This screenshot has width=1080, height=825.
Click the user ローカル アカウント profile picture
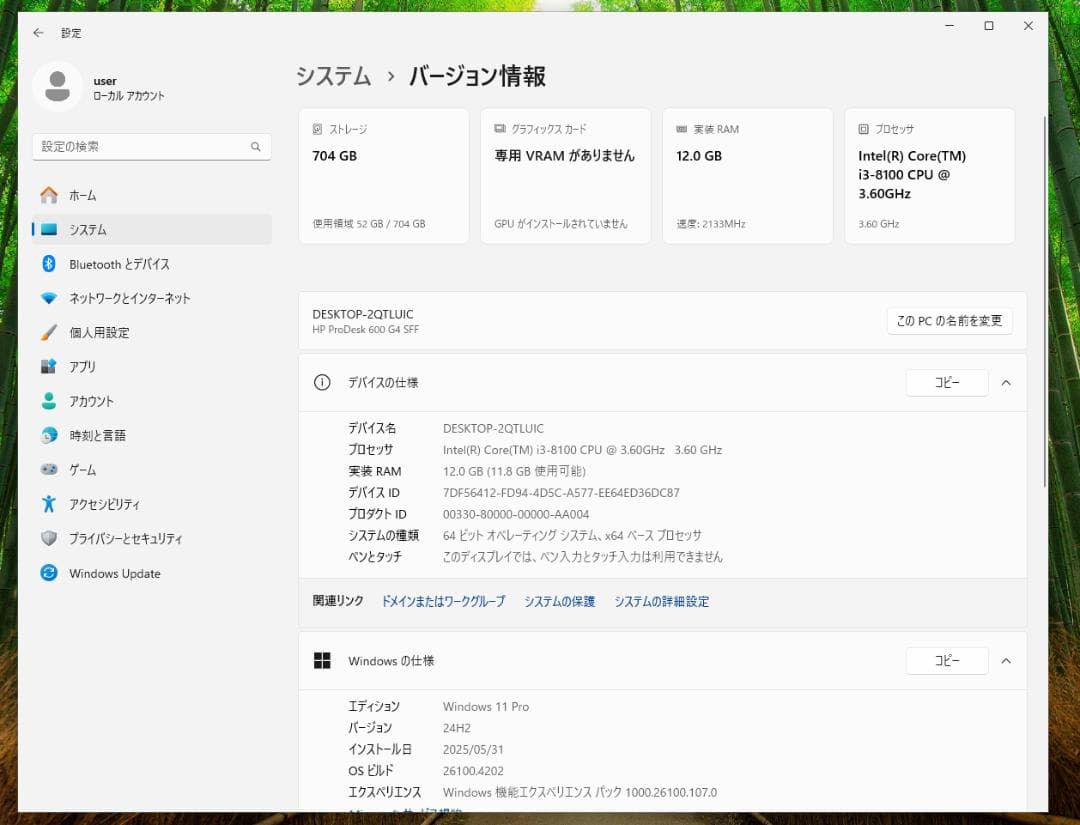point(57,87)
